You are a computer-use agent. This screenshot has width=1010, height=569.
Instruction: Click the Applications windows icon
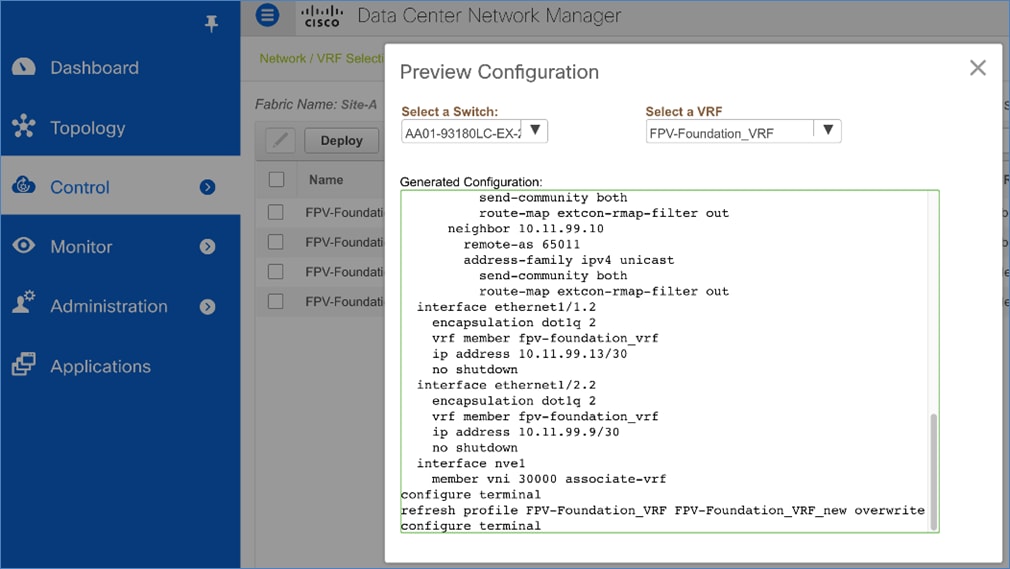24,364
